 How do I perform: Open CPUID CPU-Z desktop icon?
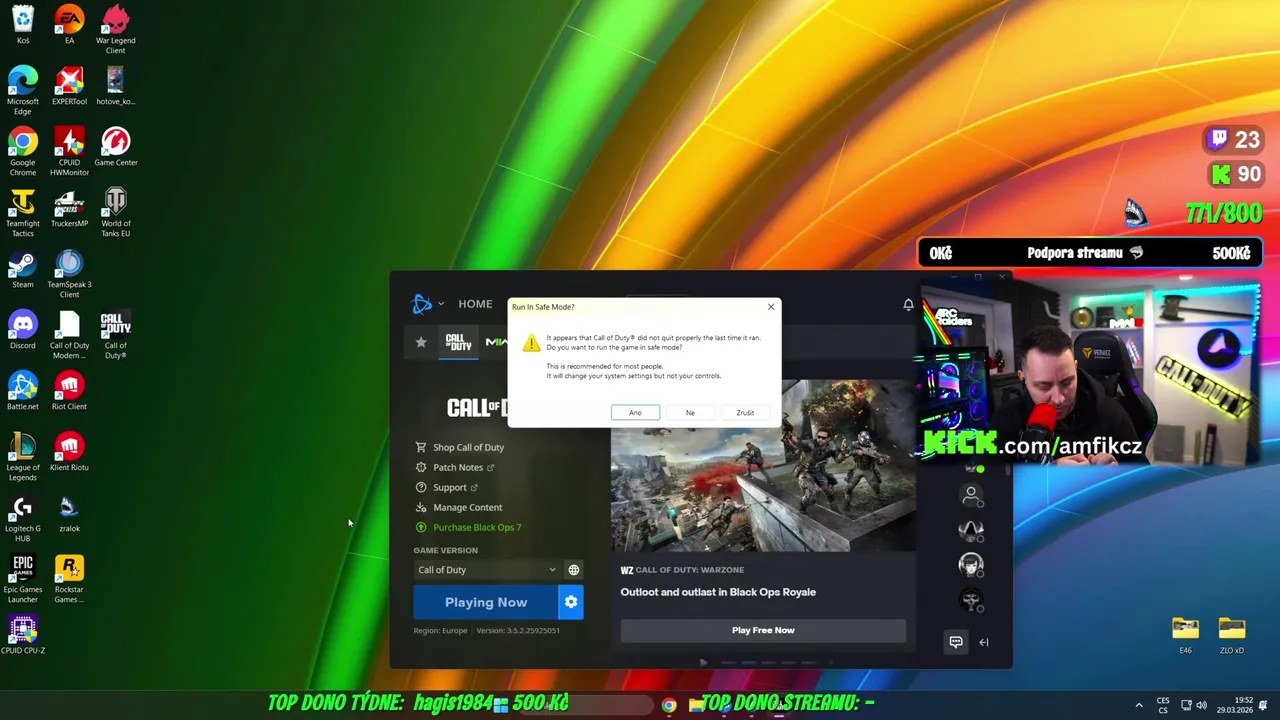pyautogui.click(x=23, y=635)
